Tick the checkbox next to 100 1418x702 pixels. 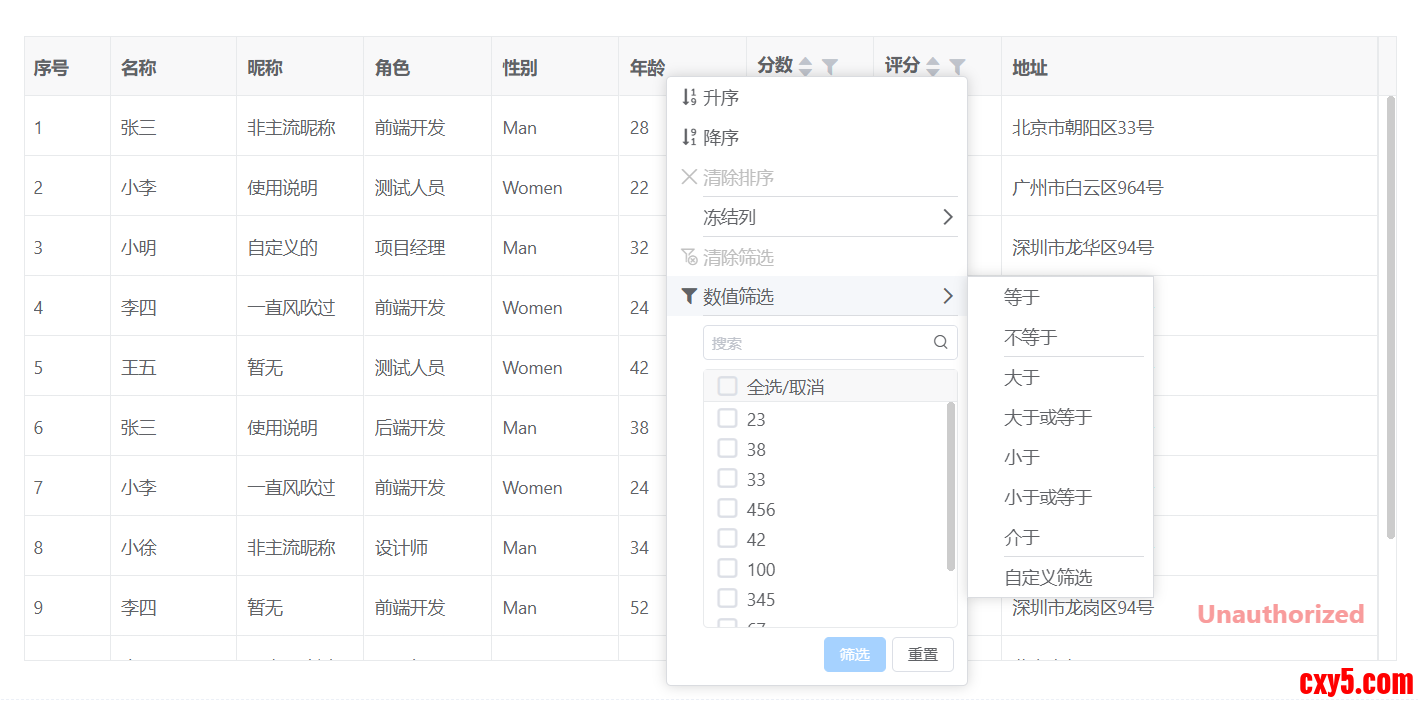click(727, 569)
